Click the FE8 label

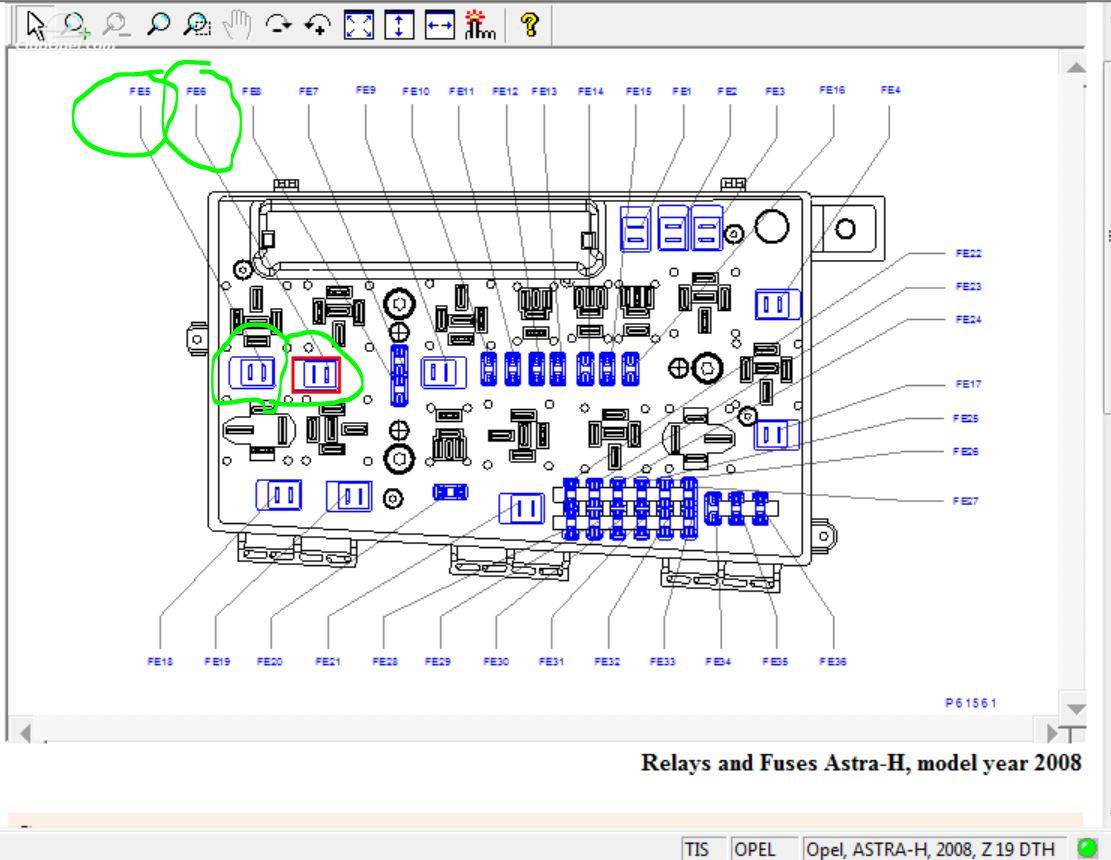pyautogui.click(x=252, y=91)
